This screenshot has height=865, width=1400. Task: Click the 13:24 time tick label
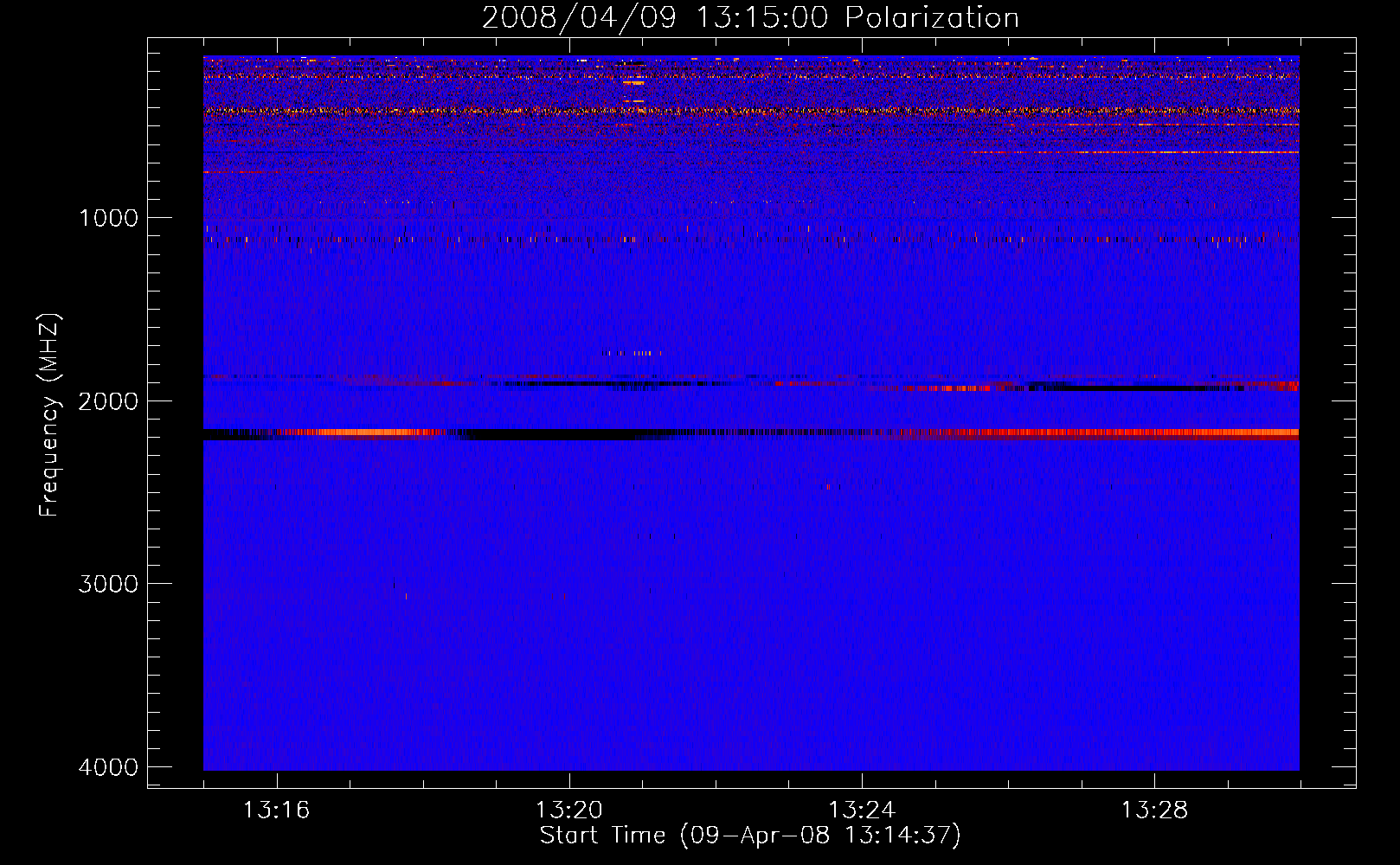862,811
